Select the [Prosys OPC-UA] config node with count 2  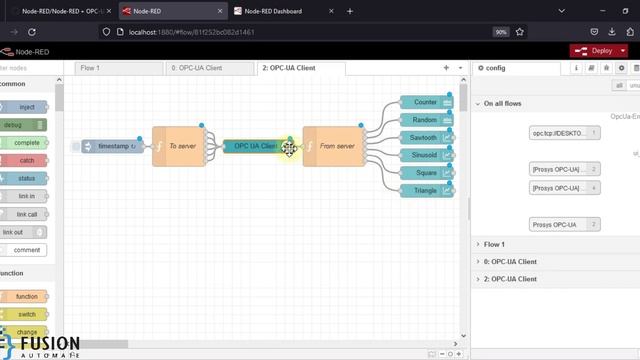(x=564, y=169)
